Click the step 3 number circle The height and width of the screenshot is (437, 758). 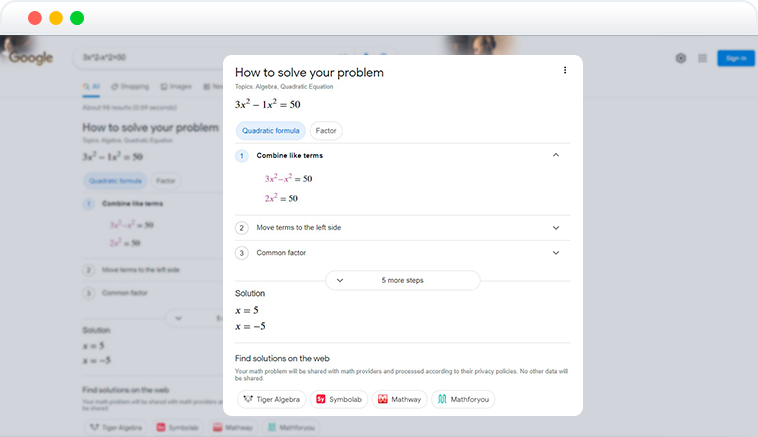coord(242,253)
